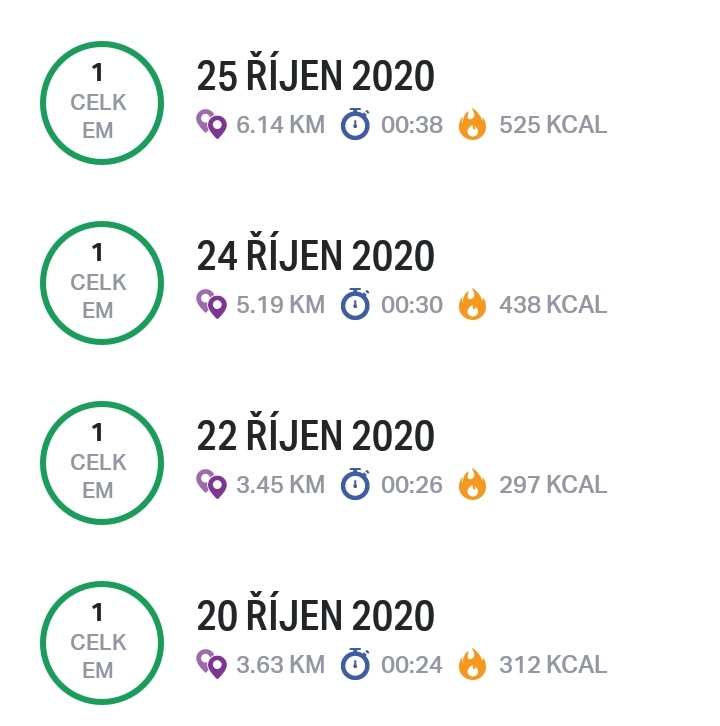The image size is (720, 726).
Task: Click the distance pin icon beside 5.19 KM
Action: [x=212, y=304]
